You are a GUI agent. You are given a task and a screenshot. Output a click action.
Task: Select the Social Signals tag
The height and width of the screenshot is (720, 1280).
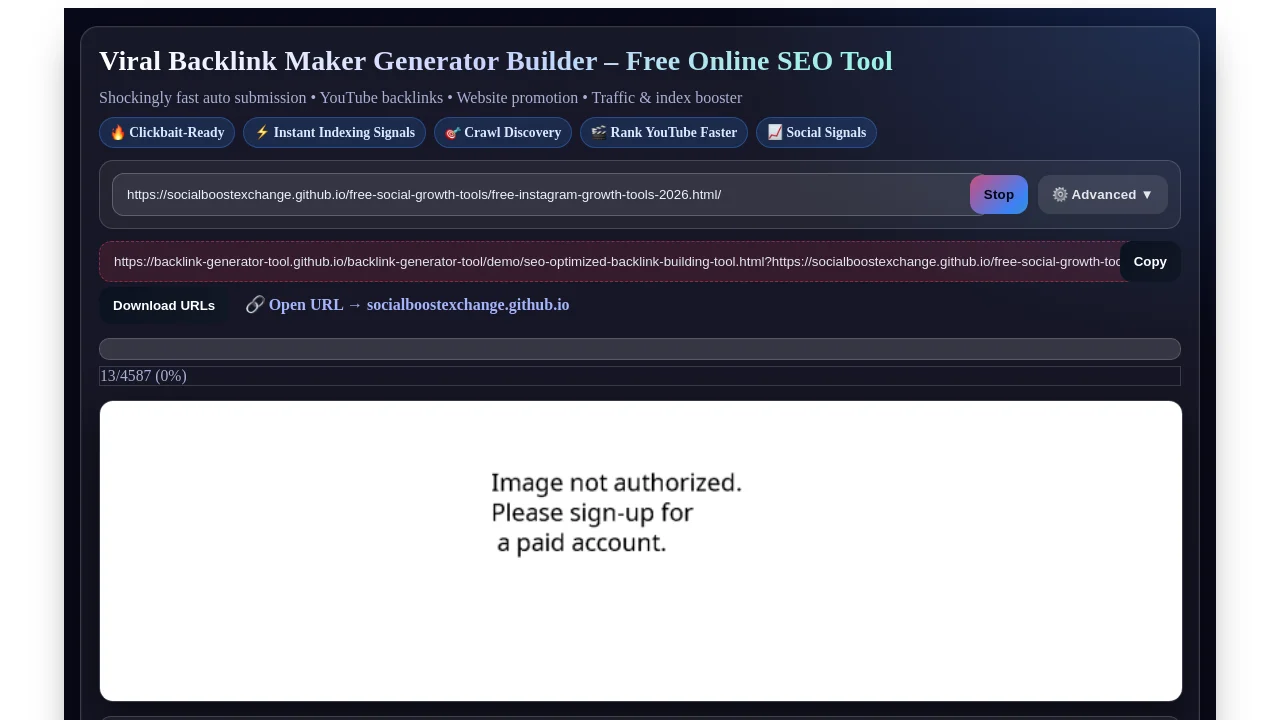point(816,133)
